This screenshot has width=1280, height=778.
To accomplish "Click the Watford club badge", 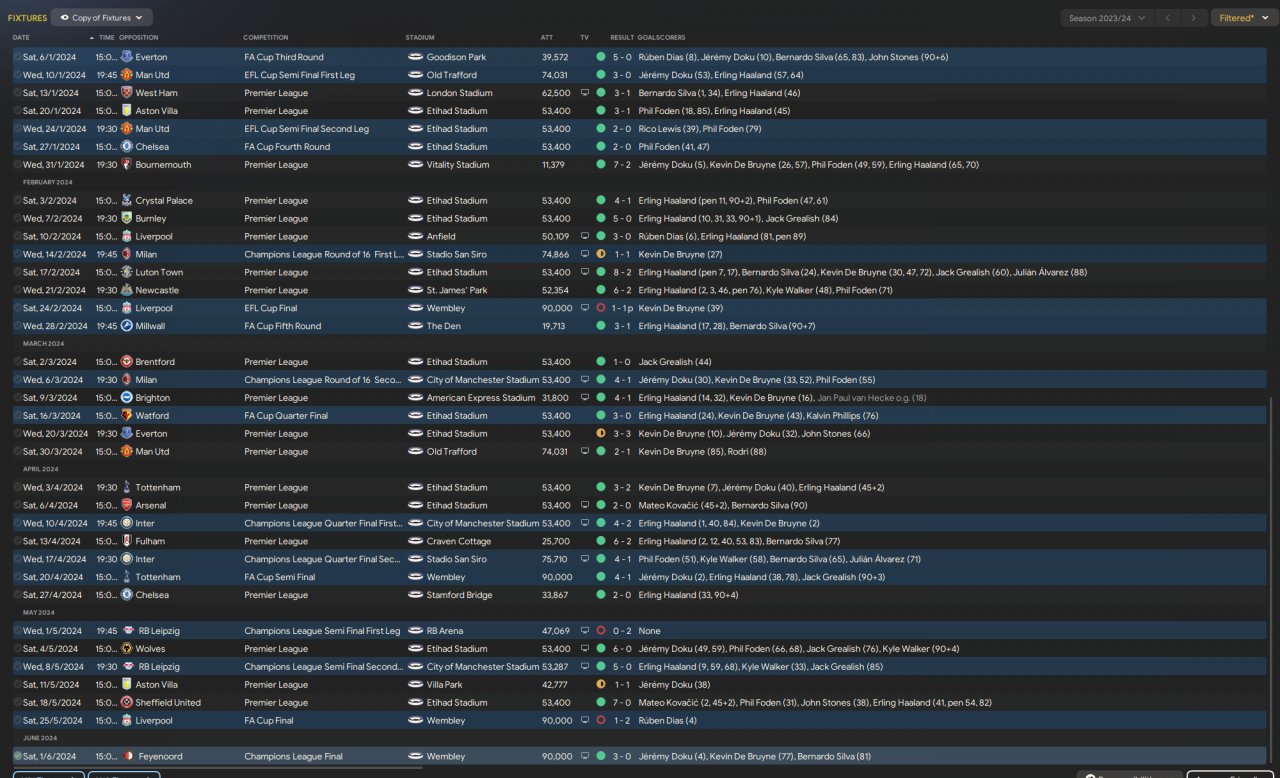I will (127, 416).
